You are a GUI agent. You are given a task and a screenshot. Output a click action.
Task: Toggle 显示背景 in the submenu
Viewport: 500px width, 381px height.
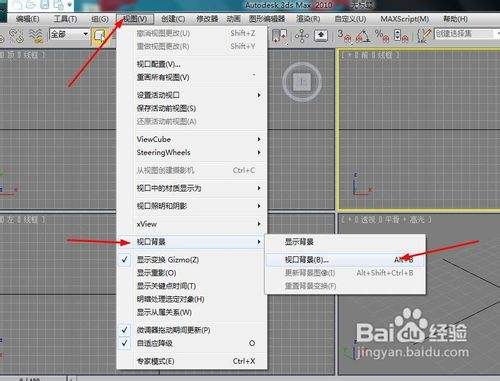tap(345, 242)
